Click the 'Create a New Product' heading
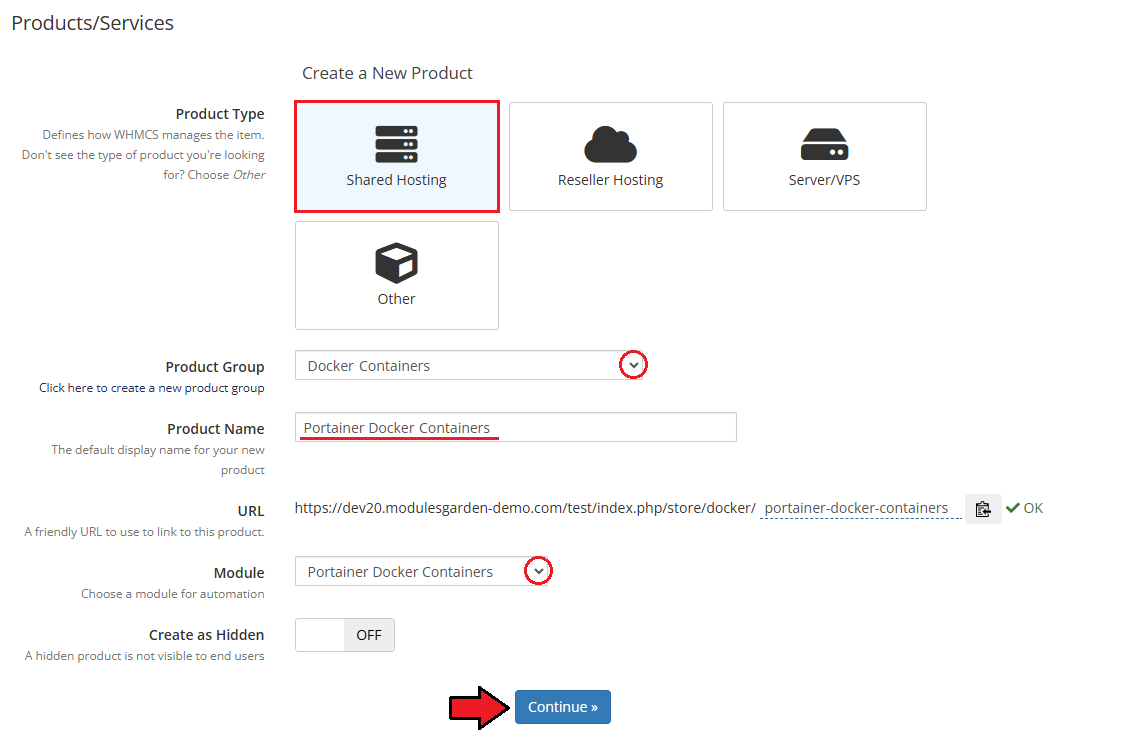 pyautogui.click(x=387, y=73)
